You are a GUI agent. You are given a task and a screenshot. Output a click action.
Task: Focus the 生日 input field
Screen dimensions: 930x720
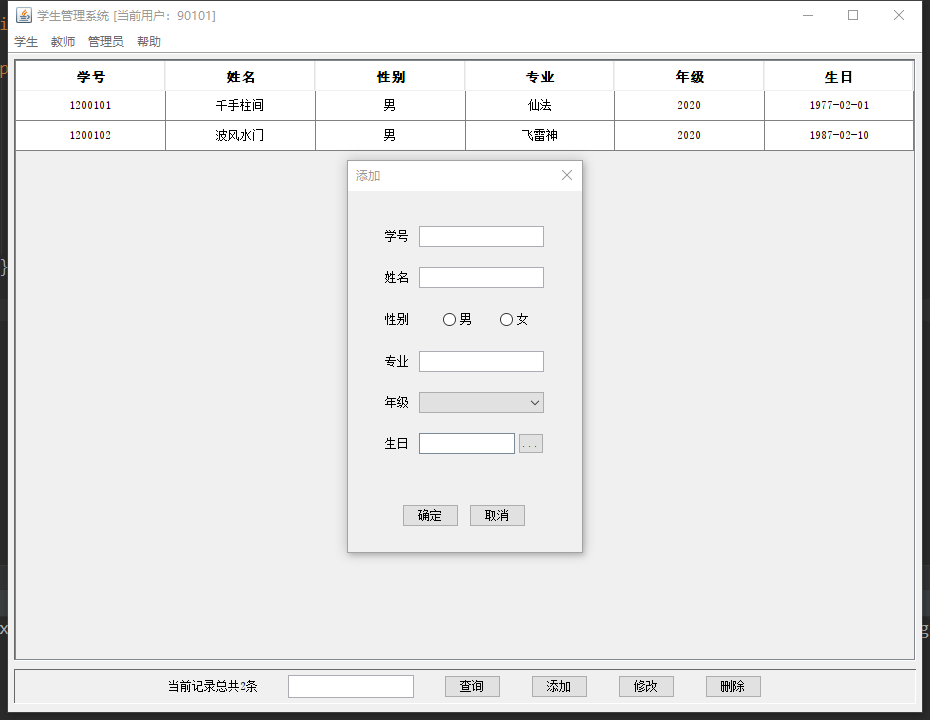pos(467,444)
